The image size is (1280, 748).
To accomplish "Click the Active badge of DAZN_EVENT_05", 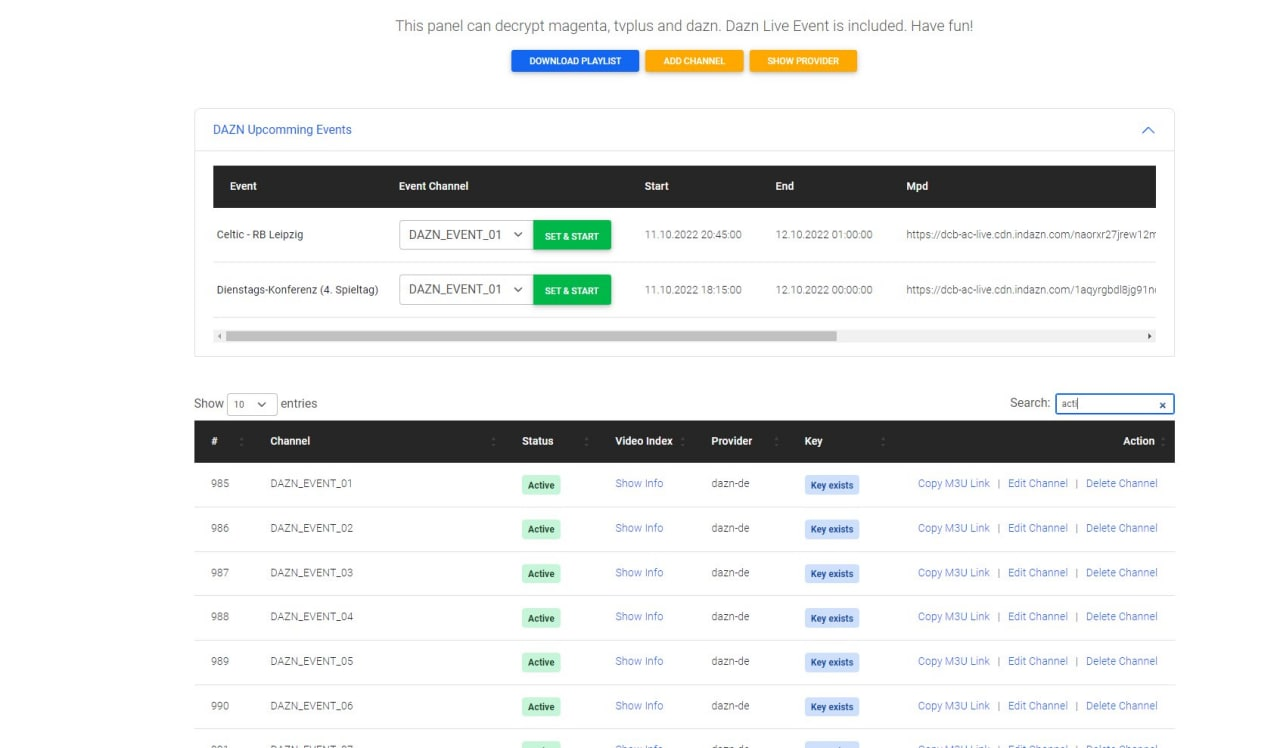I will (541, 662).
